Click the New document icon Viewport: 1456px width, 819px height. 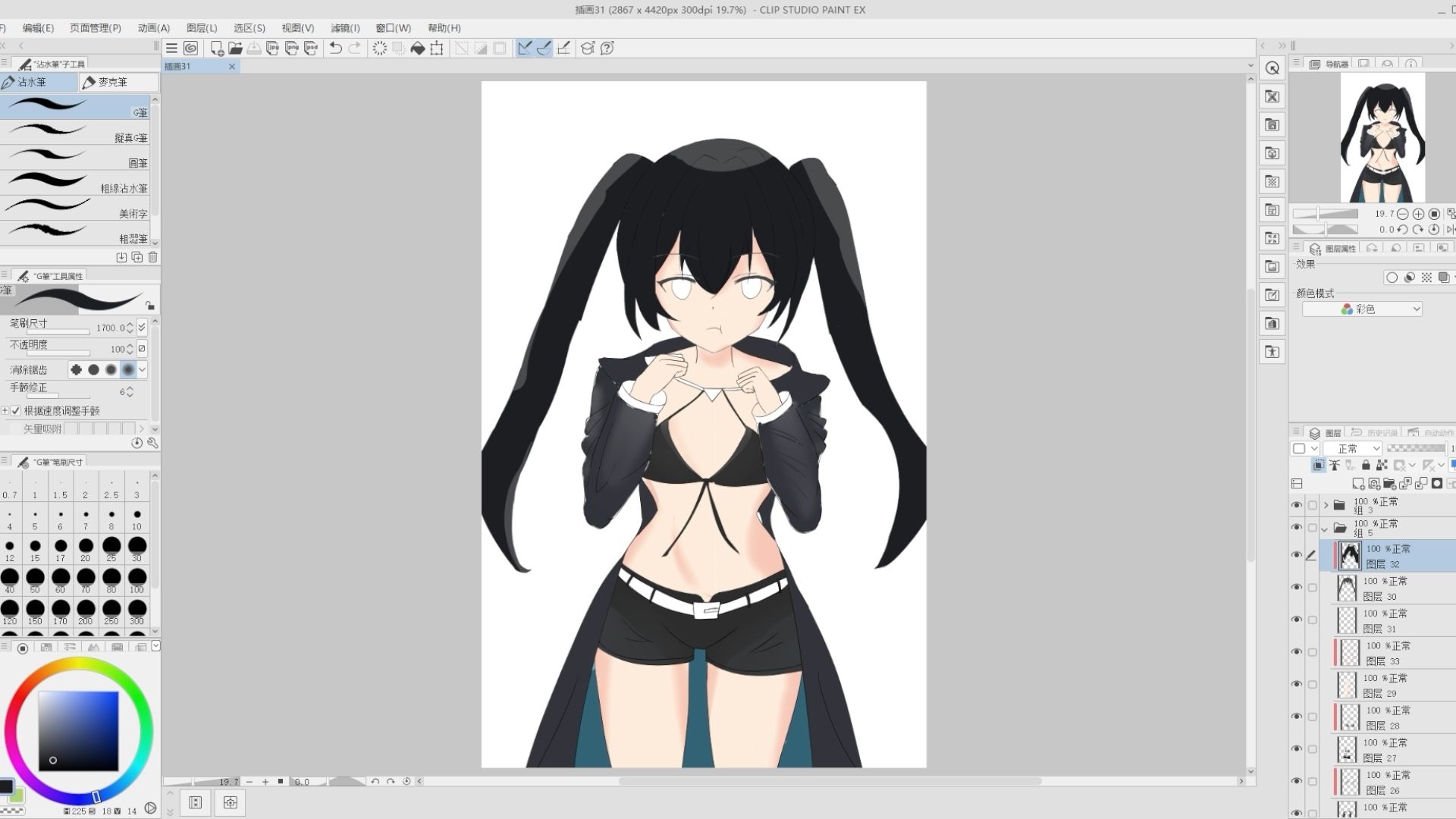[217, 49]
